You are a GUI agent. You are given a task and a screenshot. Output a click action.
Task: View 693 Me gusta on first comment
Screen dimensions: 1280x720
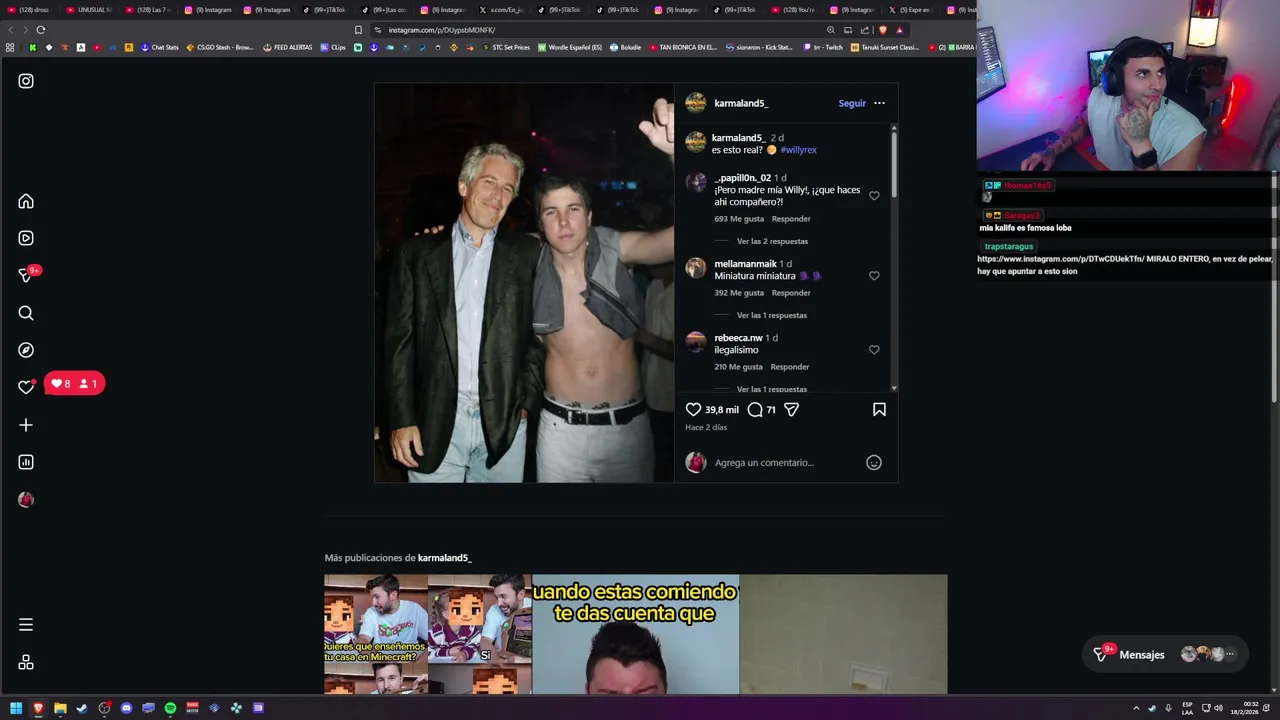point(739,219)
